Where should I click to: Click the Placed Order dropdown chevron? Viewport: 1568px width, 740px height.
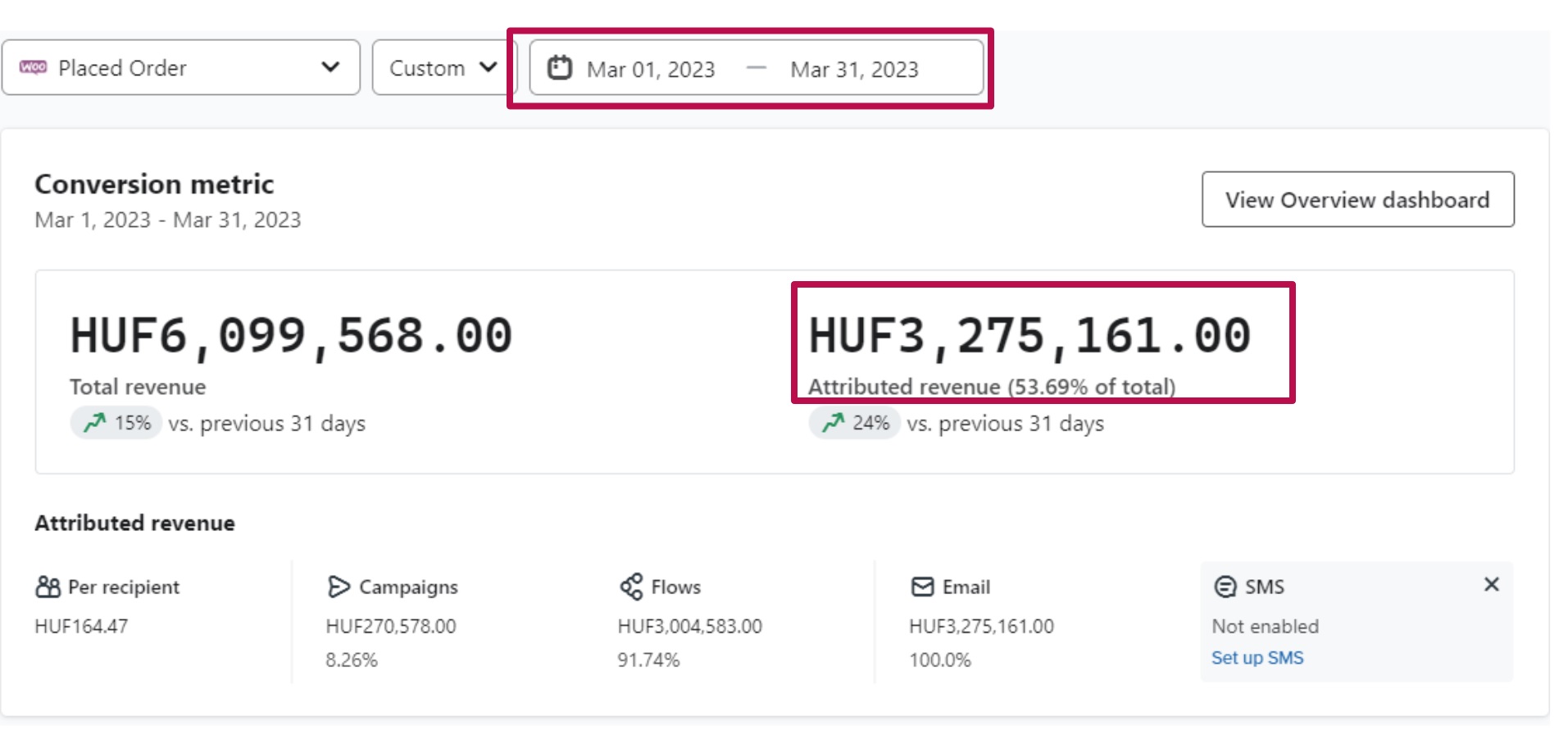330,67
